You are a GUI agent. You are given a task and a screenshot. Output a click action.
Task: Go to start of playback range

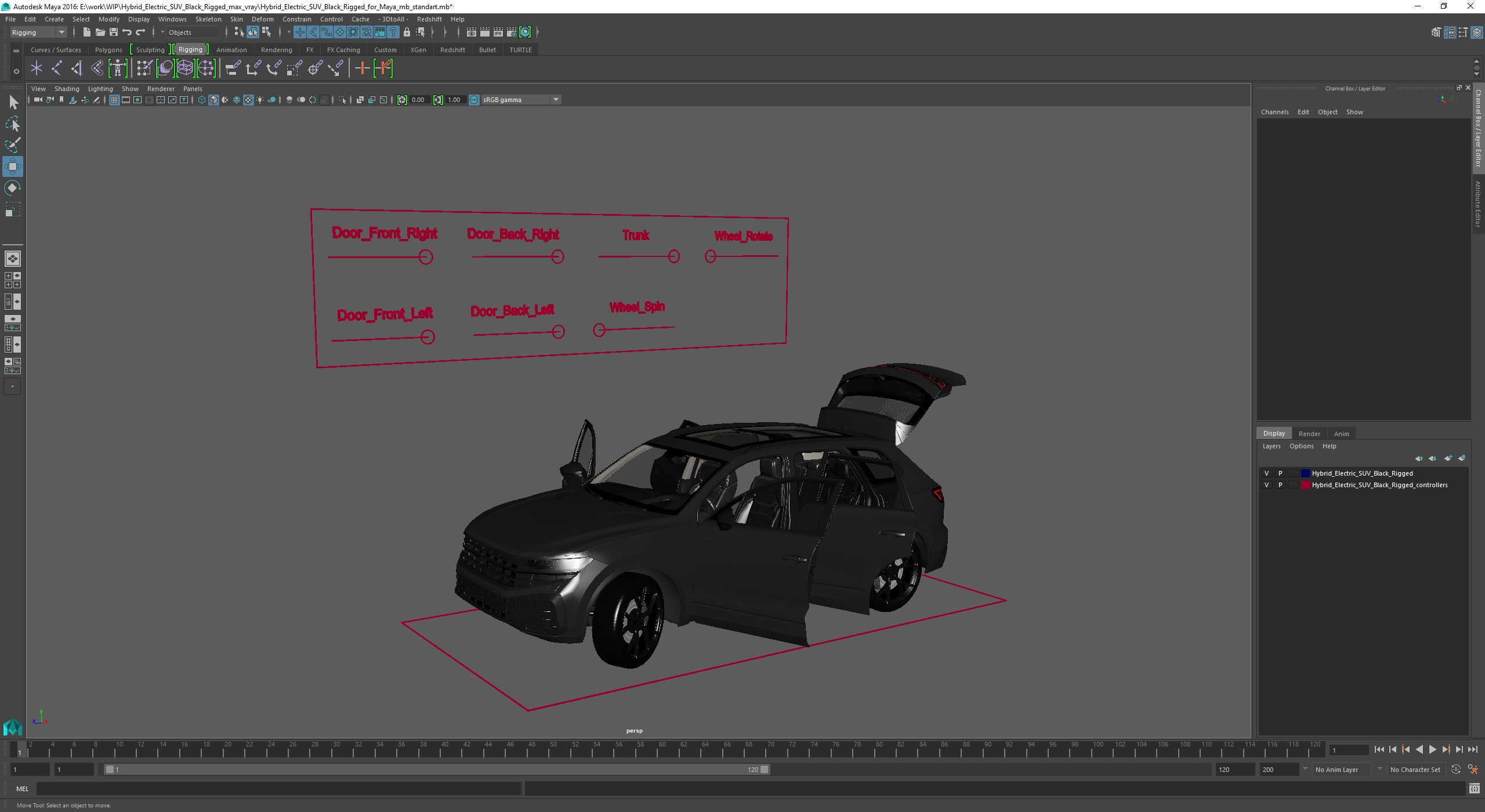1379,750
